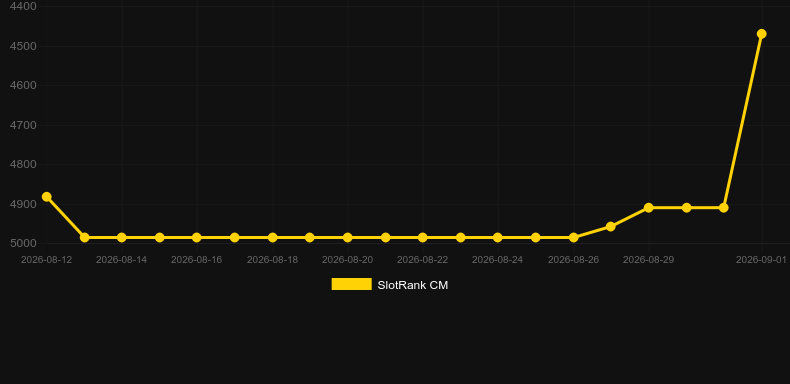Click the 2026-08-20 x-axis label

pos(348,260)
